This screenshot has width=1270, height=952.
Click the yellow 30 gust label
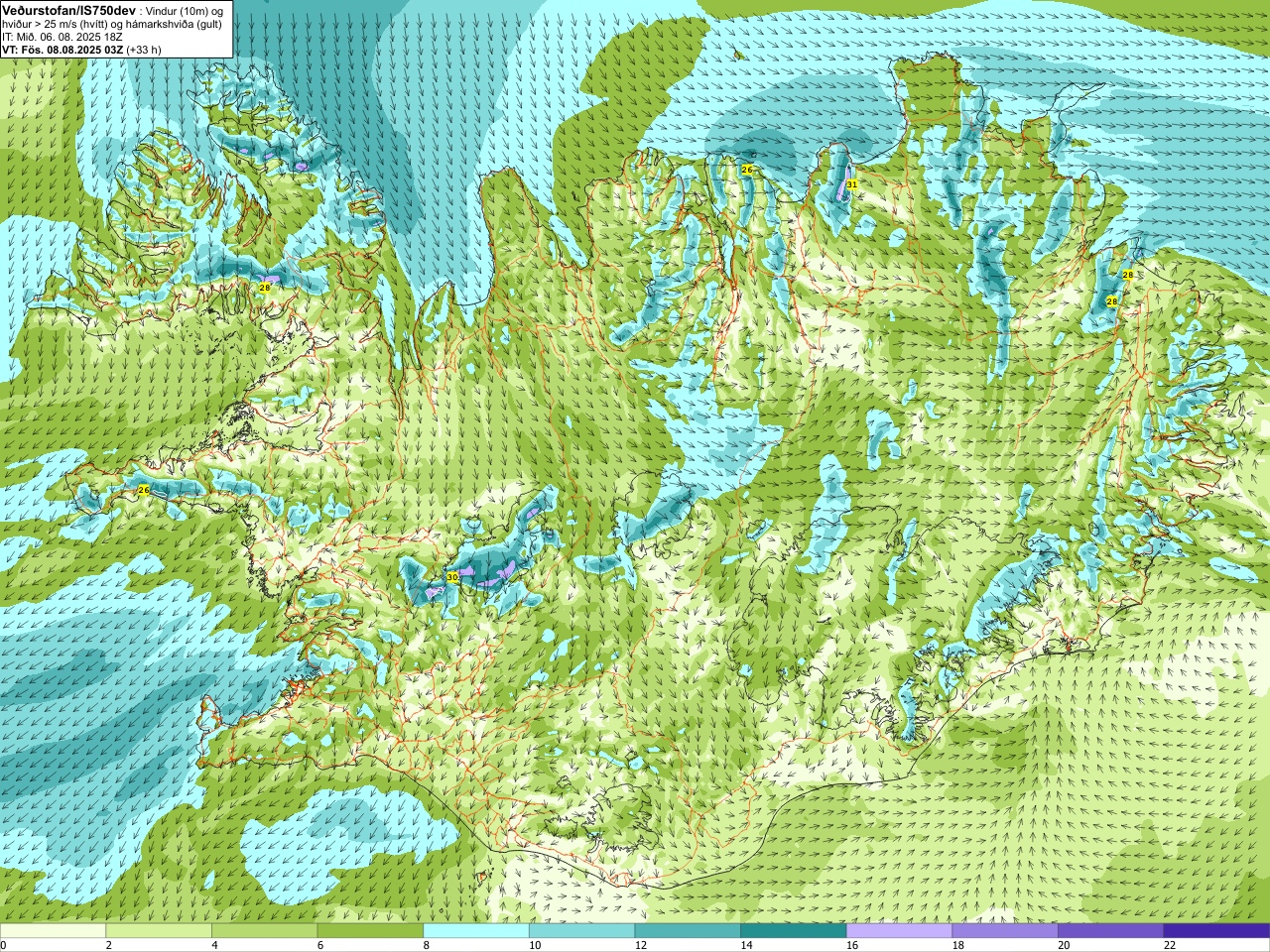tap(452, 576)
